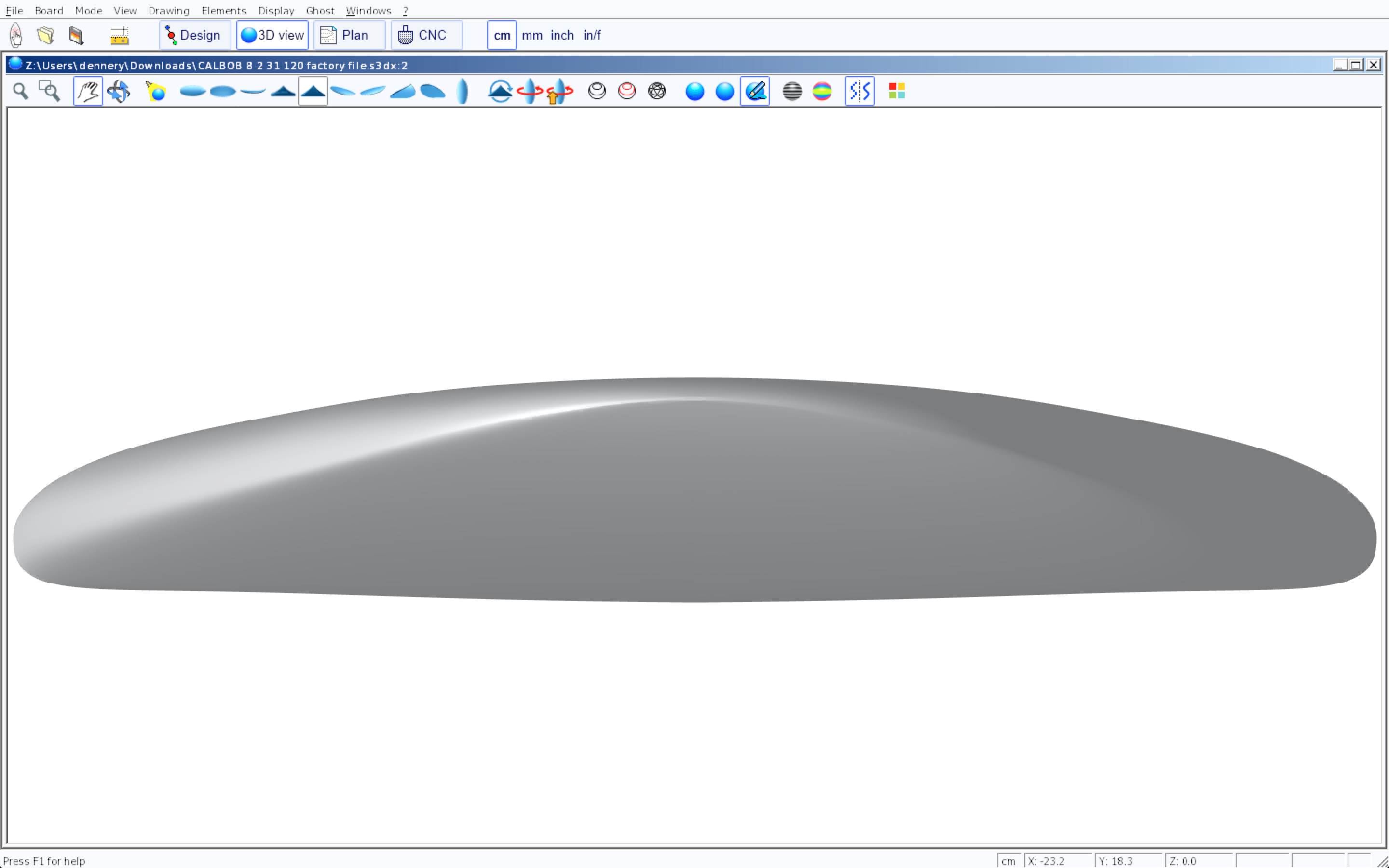1389x868 pixels.
Task: Select the 3D rotate view tool
Action: click(119, 91)
